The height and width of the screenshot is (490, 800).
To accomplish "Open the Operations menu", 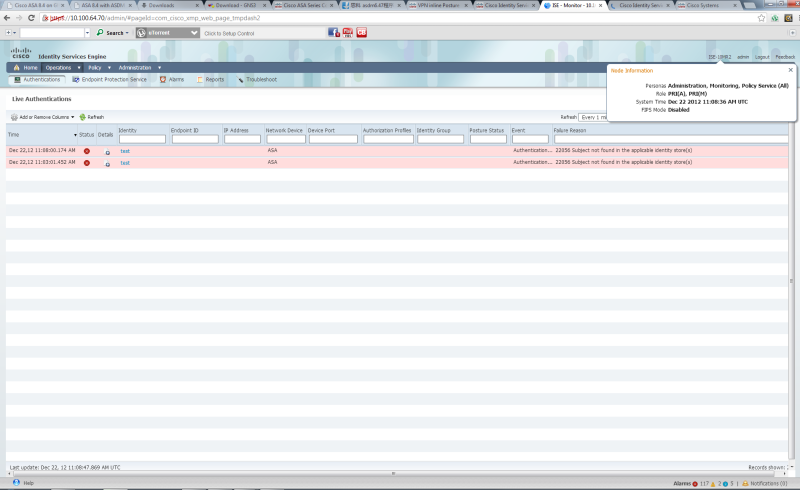I will pyautogui.click(x=63, y=67).
